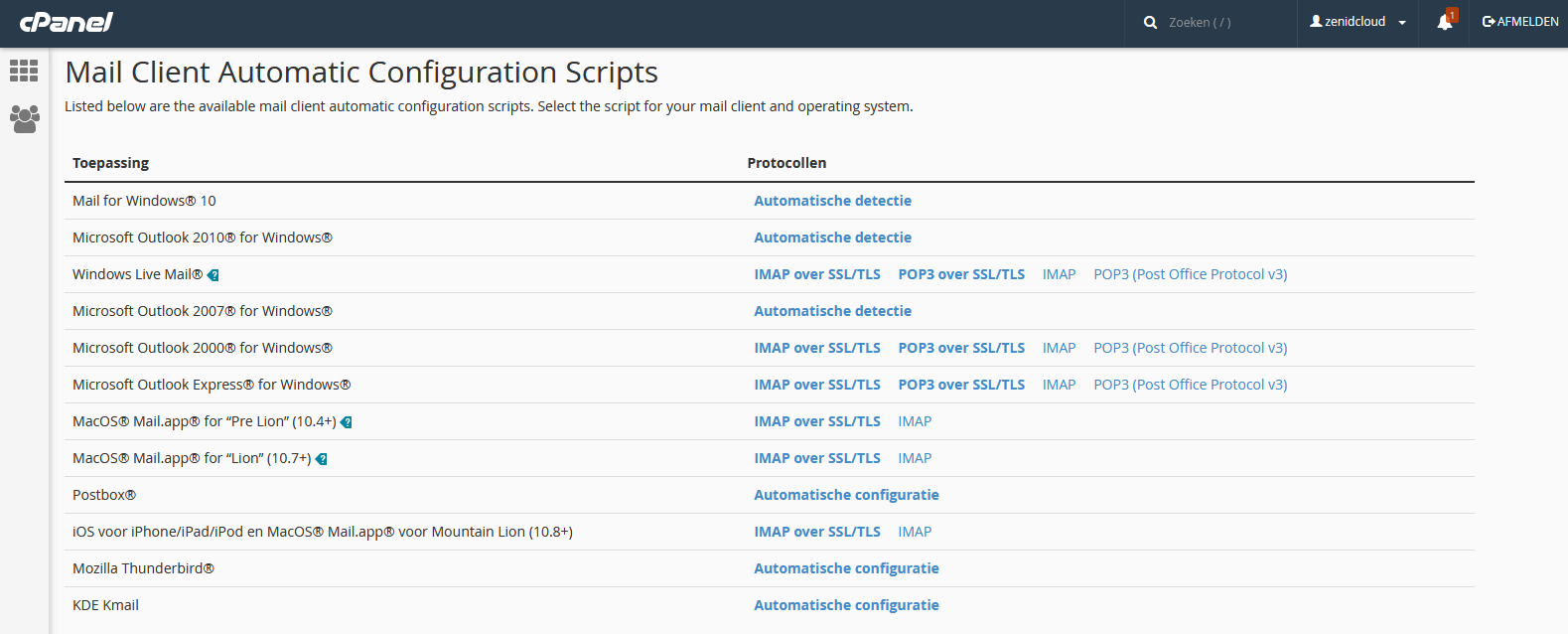Select POP3 over SSL/TLS for Outlook 2000

[961, 348]
